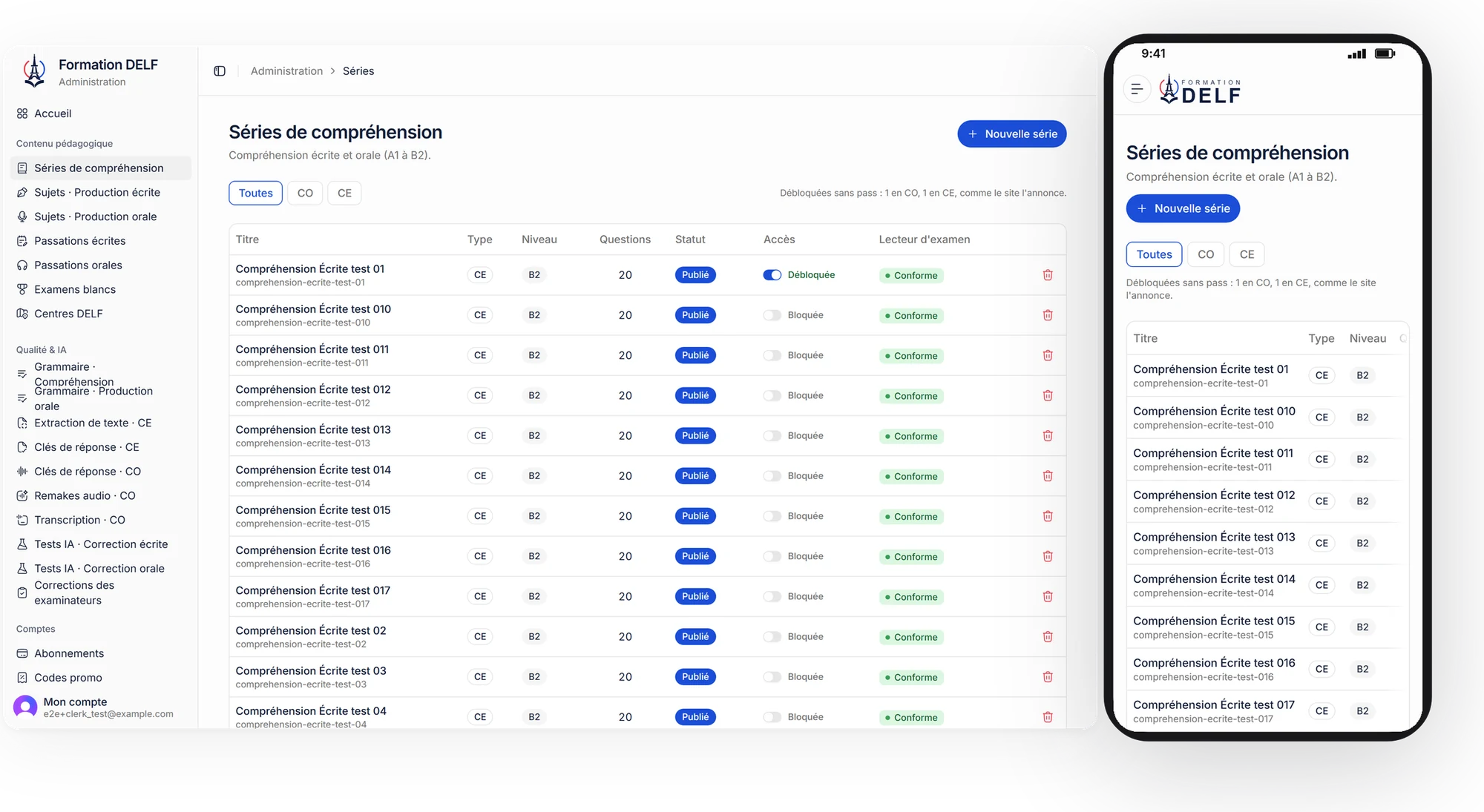Delete row Compréhension Écrite test 013

click(x=1048, y=436)
